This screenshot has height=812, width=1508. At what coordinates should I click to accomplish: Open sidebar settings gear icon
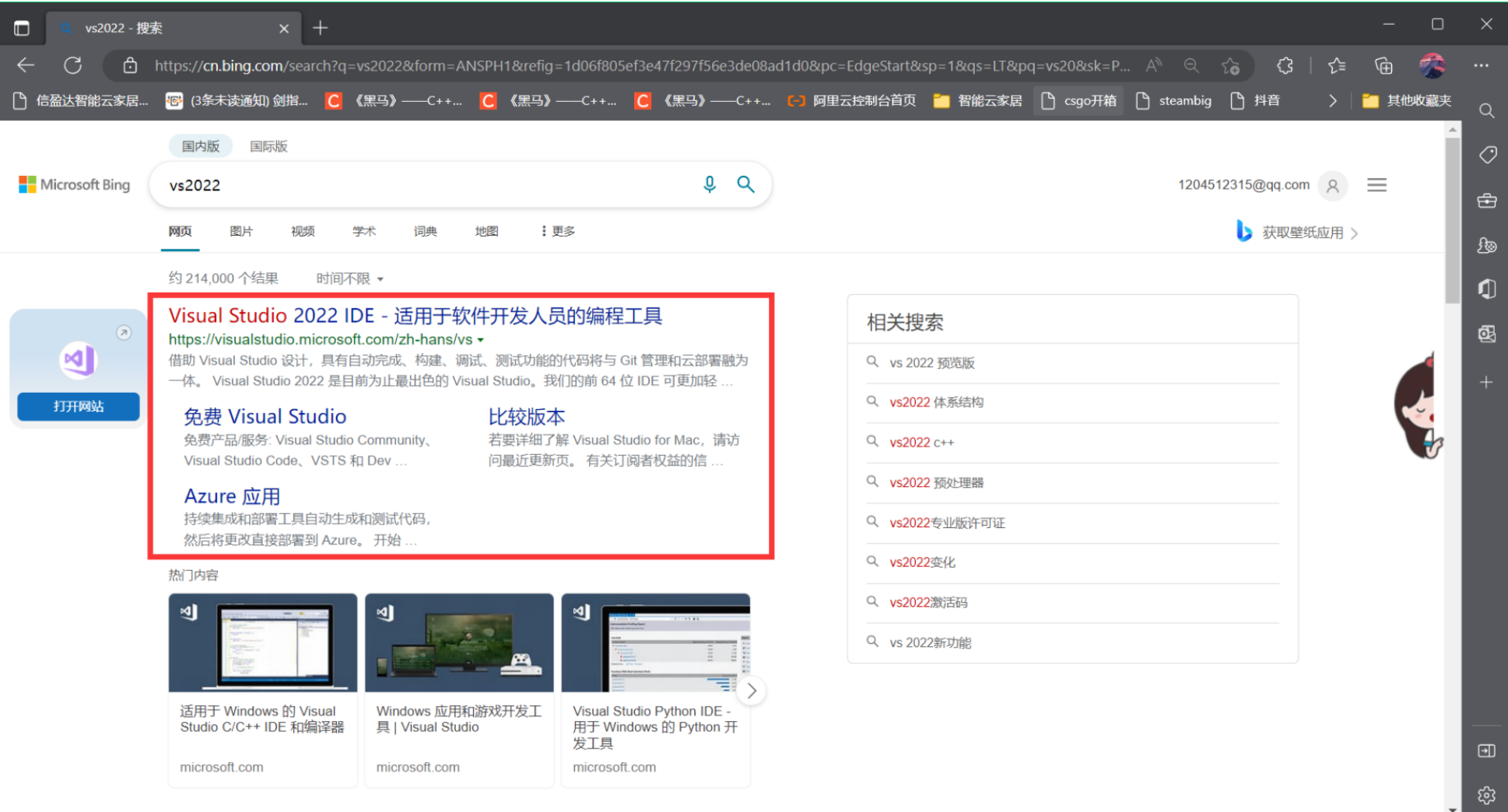(x=1486, y=795)
